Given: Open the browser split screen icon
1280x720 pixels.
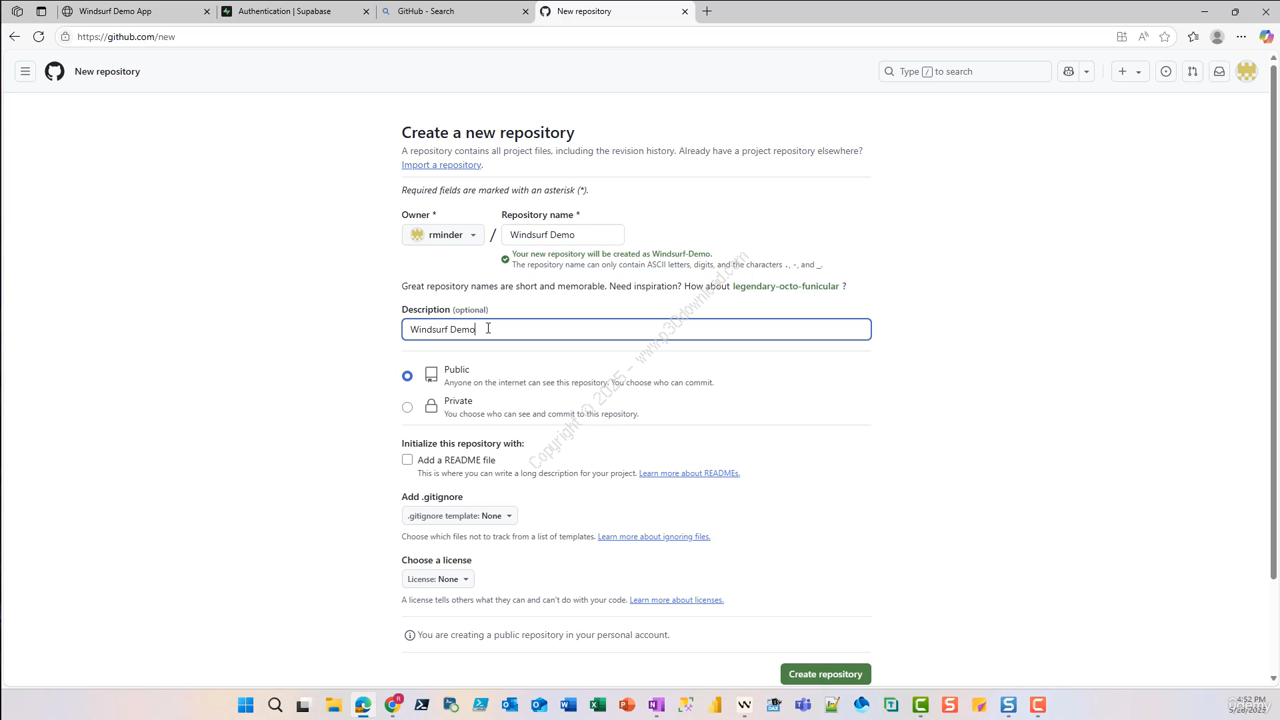Looking at the screenshot, I should click(1121, 36).
